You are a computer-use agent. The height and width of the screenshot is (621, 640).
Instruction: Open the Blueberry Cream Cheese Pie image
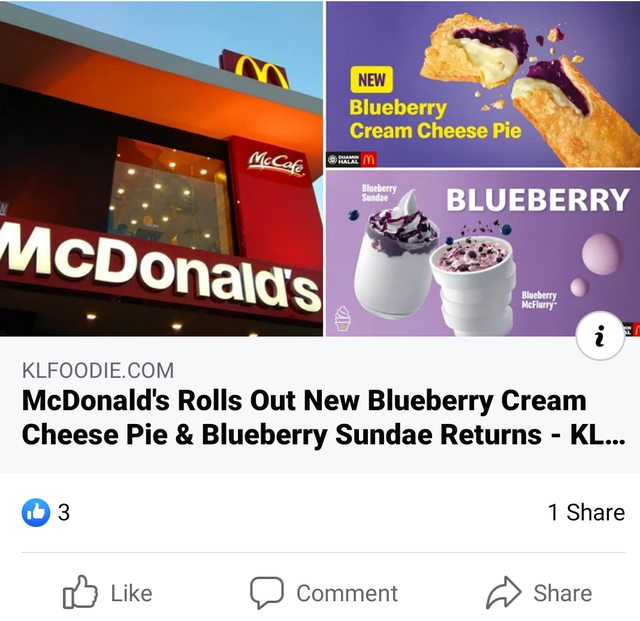point(483,84)
